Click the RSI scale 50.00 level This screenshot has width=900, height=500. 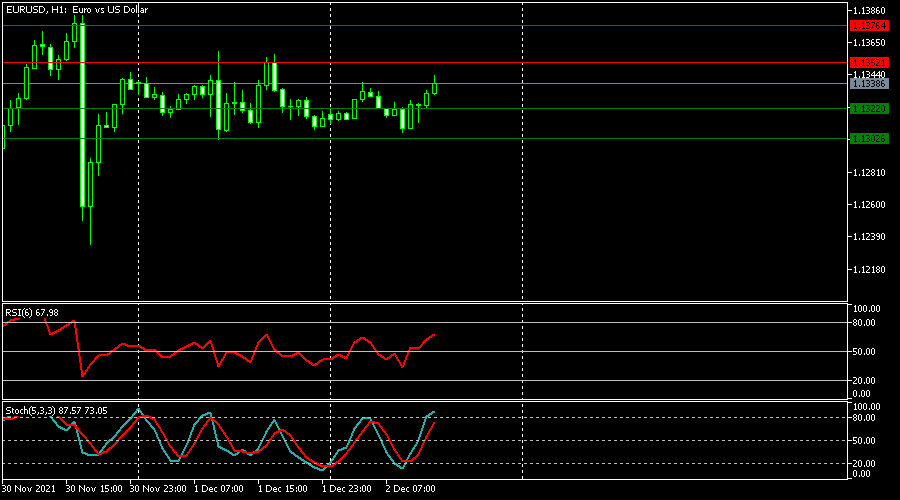pos(864,352)
